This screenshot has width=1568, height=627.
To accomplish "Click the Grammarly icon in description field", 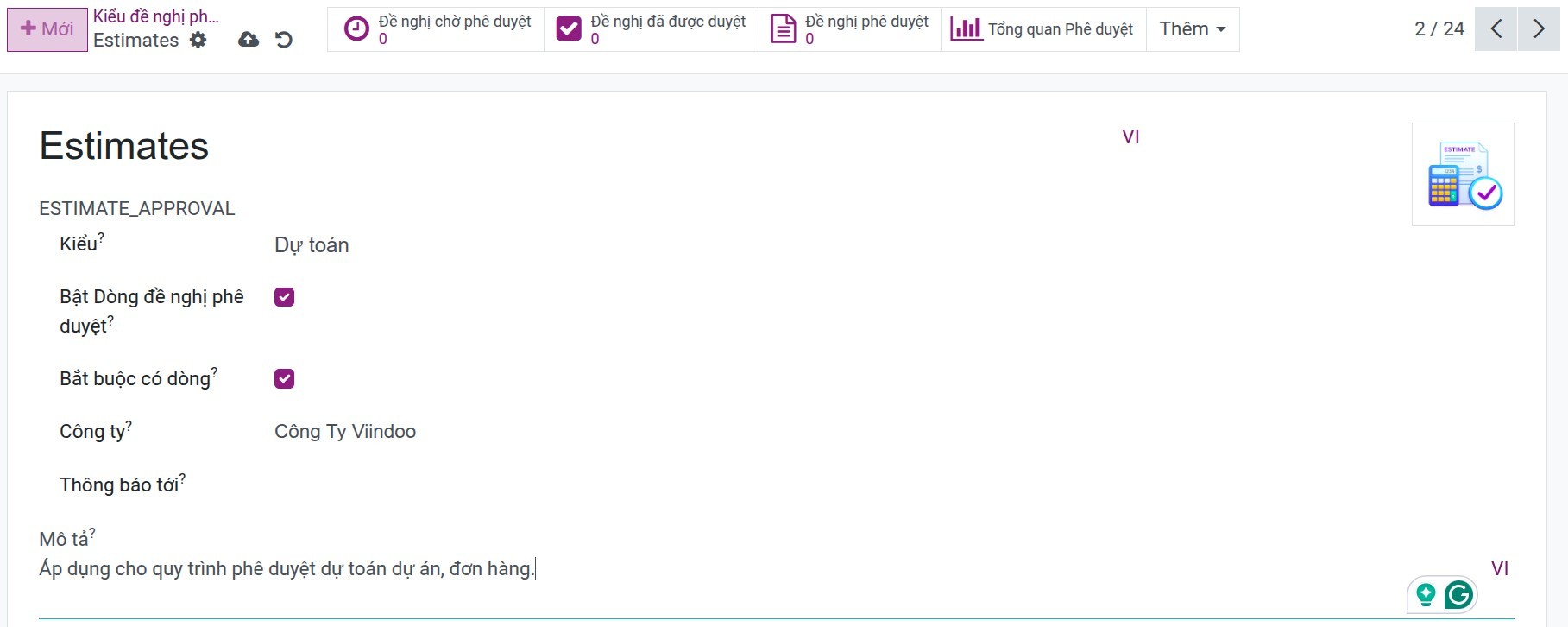I will click(1458, 594).
